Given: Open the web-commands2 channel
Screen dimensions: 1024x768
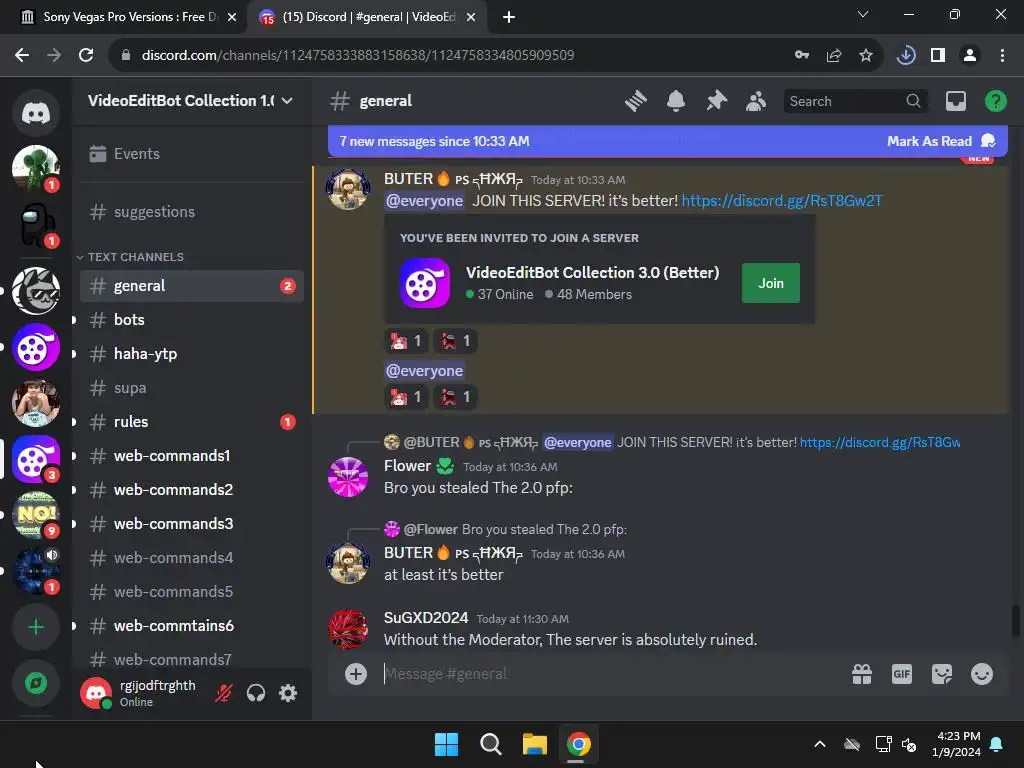Looking at the screenshot, I should coord(191,490).
